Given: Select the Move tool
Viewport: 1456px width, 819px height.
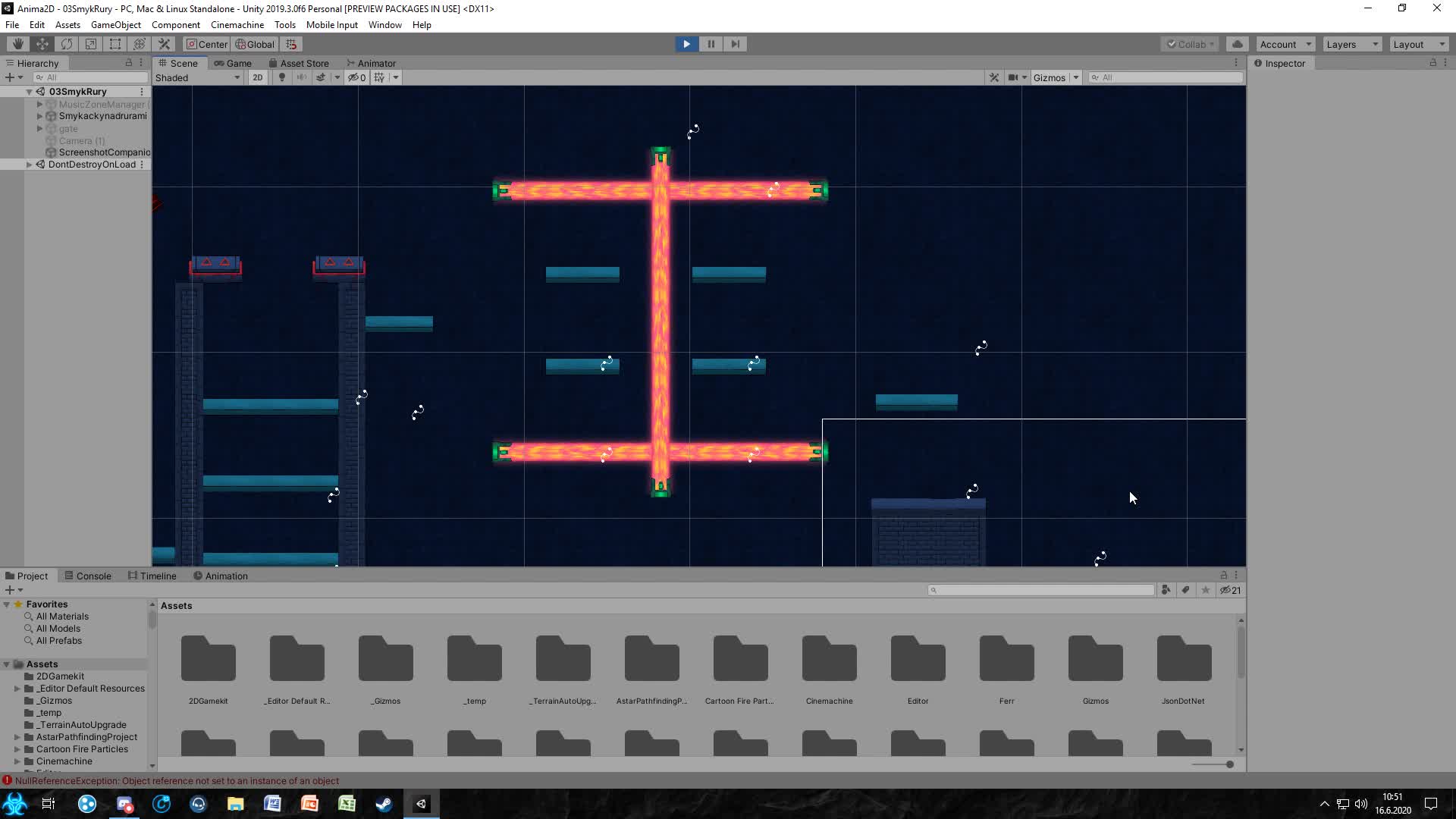Looking at the screenshot, I should coord(42,44).
